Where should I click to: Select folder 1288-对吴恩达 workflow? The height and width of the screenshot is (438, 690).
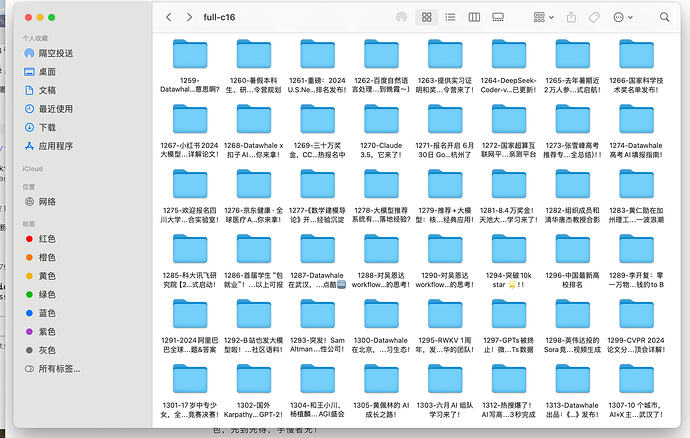click(381, 249)
